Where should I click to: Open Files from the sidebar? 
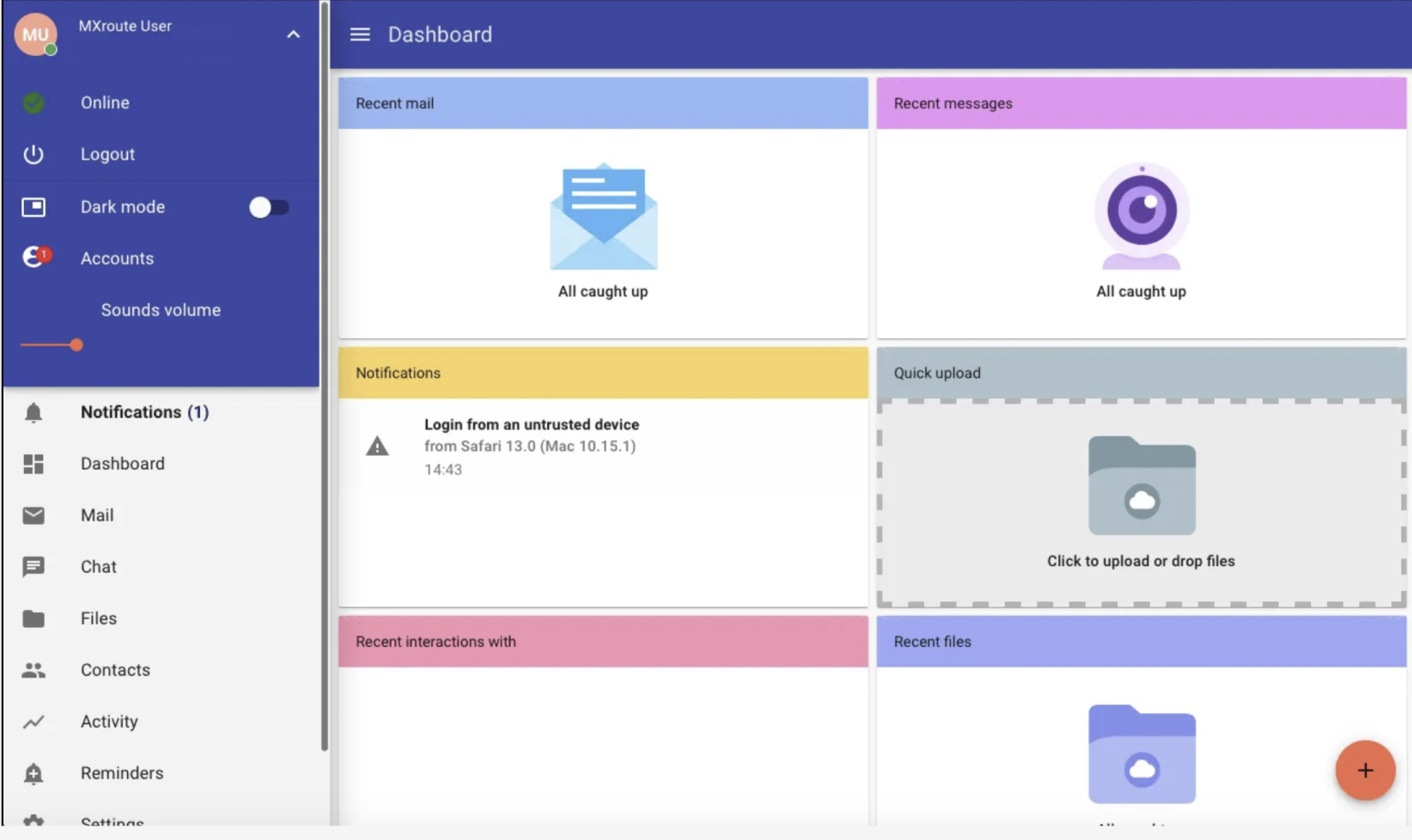[98, 618]
